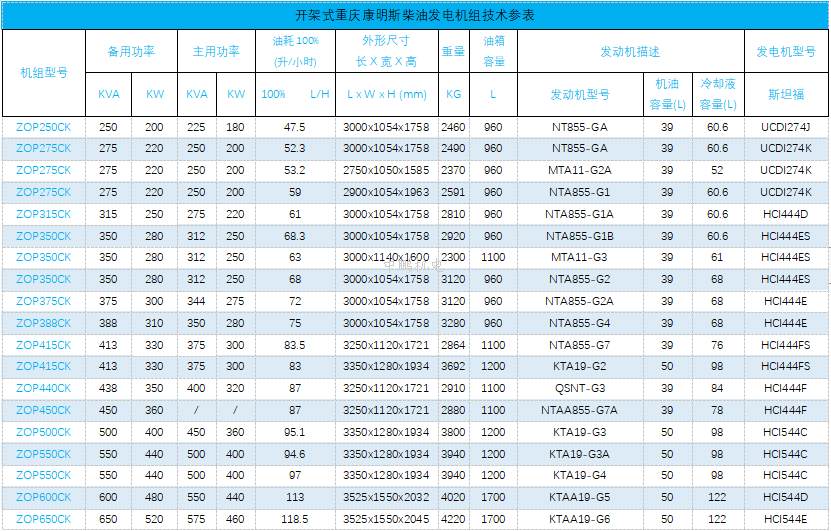831x531 pixels.
Task: Open the ZOP388CK model link
Action: point(44,323)
